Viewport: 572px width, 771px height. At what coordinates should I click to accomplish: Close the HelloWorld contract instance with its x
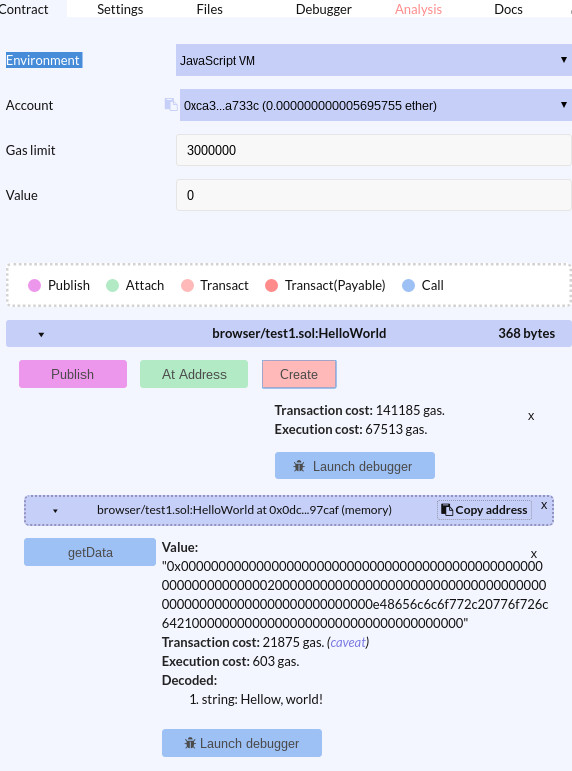pos(544,505)
